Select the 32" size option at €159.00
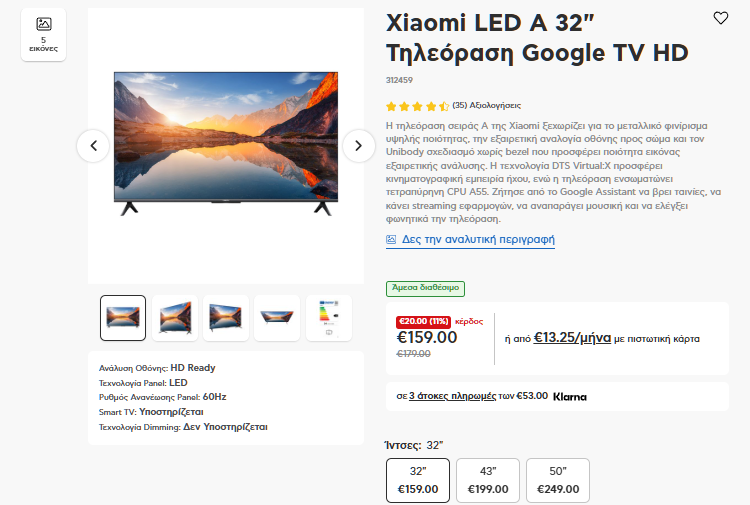The height and width of the screenshot is (505, 750). 418,480
